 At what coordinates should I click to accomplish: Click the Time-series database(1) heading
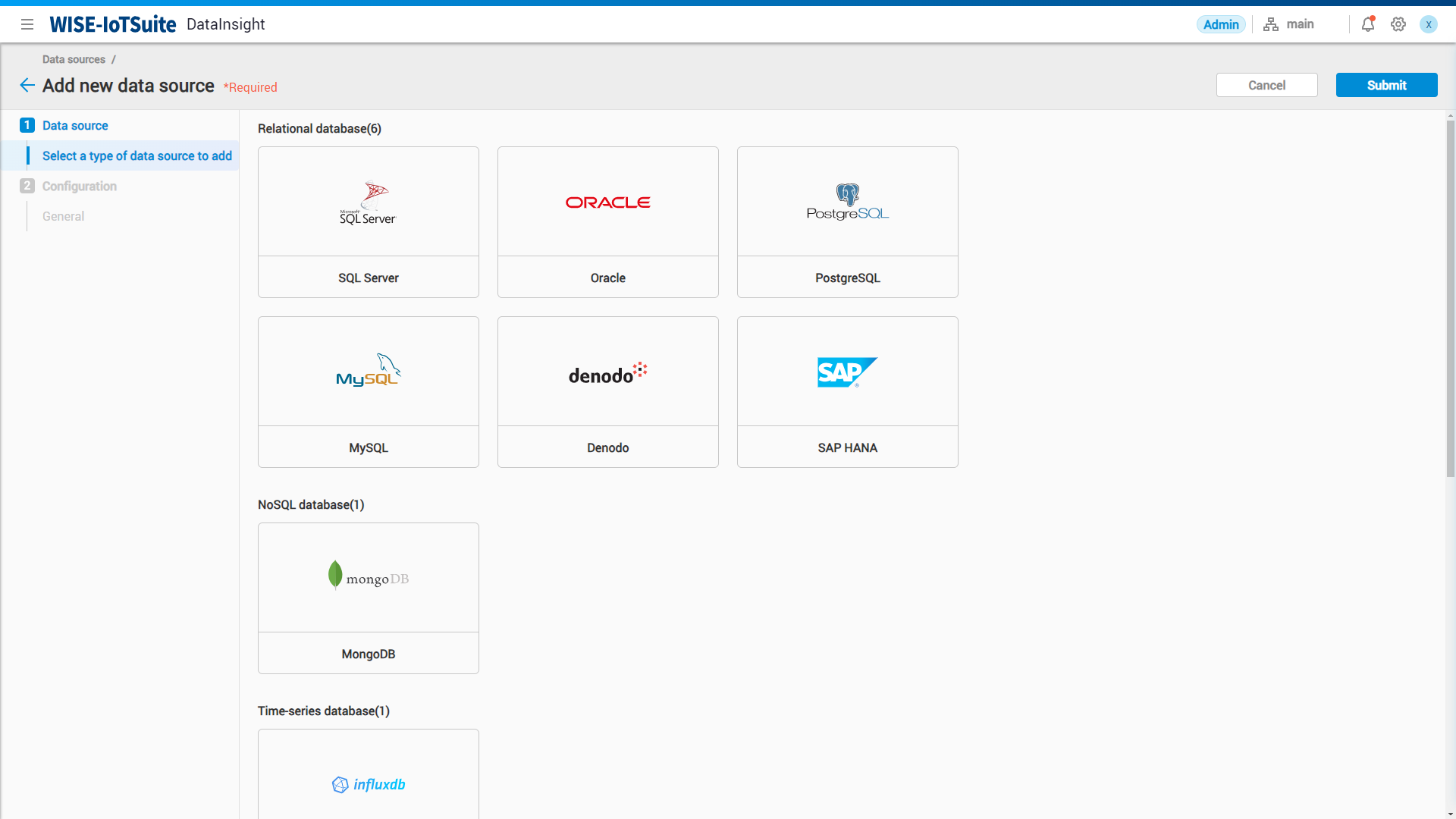(324, 711)
